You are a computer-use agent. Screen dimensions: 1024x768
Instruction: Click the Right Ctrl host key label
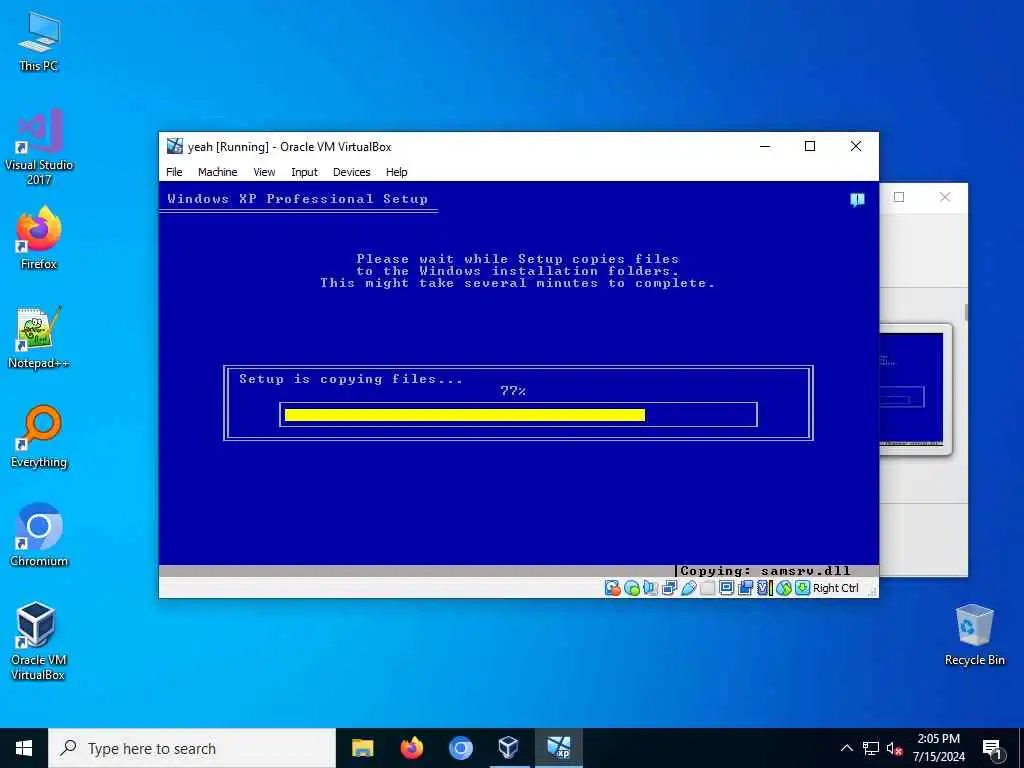pos(835,588)
